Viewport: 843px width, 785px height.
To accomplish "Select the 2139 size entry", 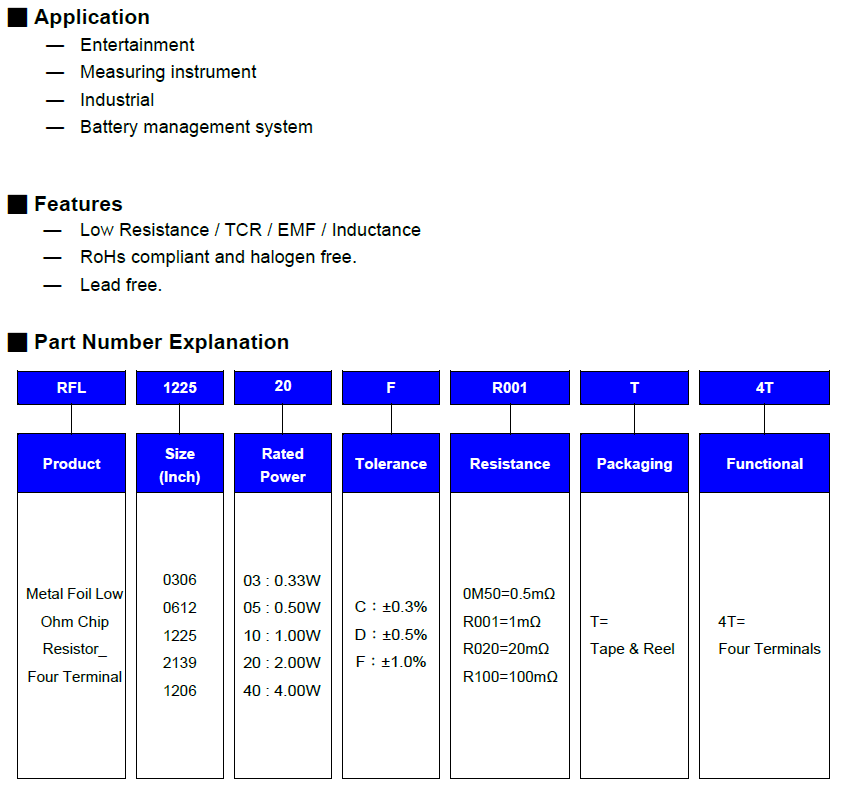I will 180,663.
